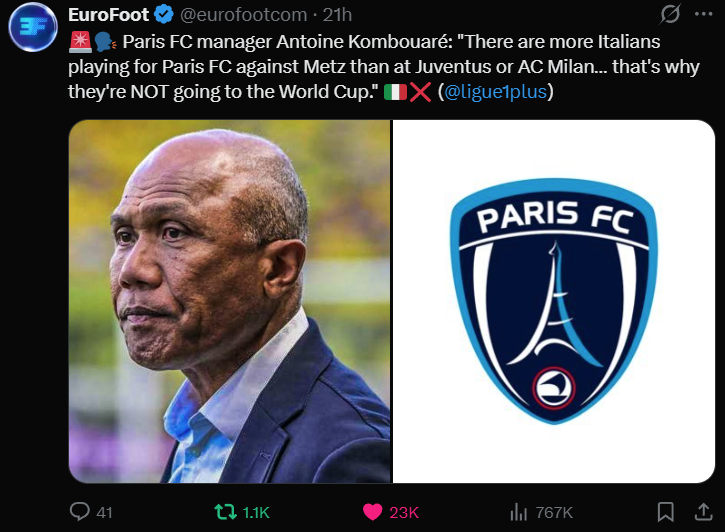View tweet analytics bar chart icon
The height and width of the screenshot is (532, 725).
tap(518, 512)
